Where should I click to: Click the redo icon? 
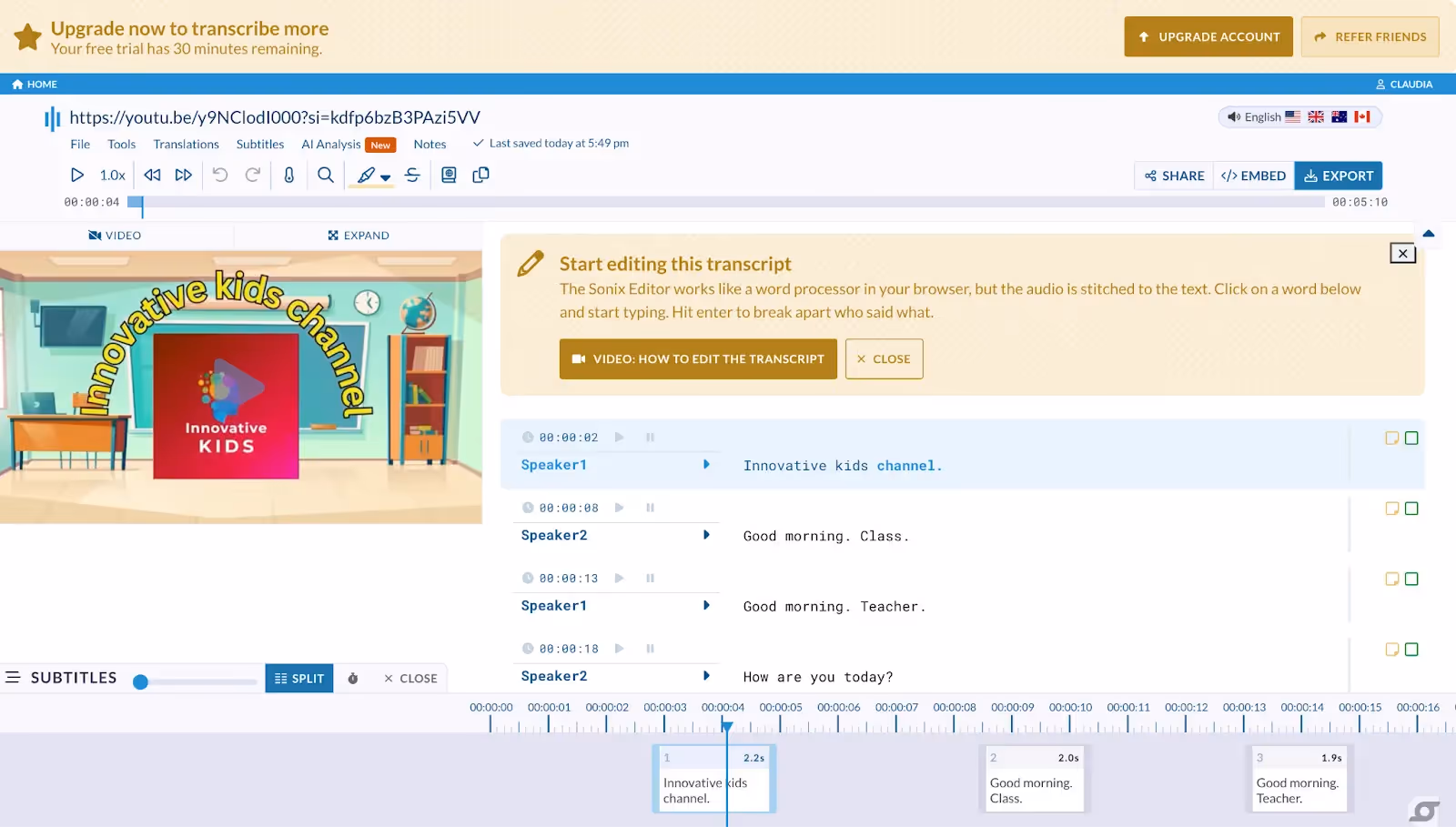253,175
